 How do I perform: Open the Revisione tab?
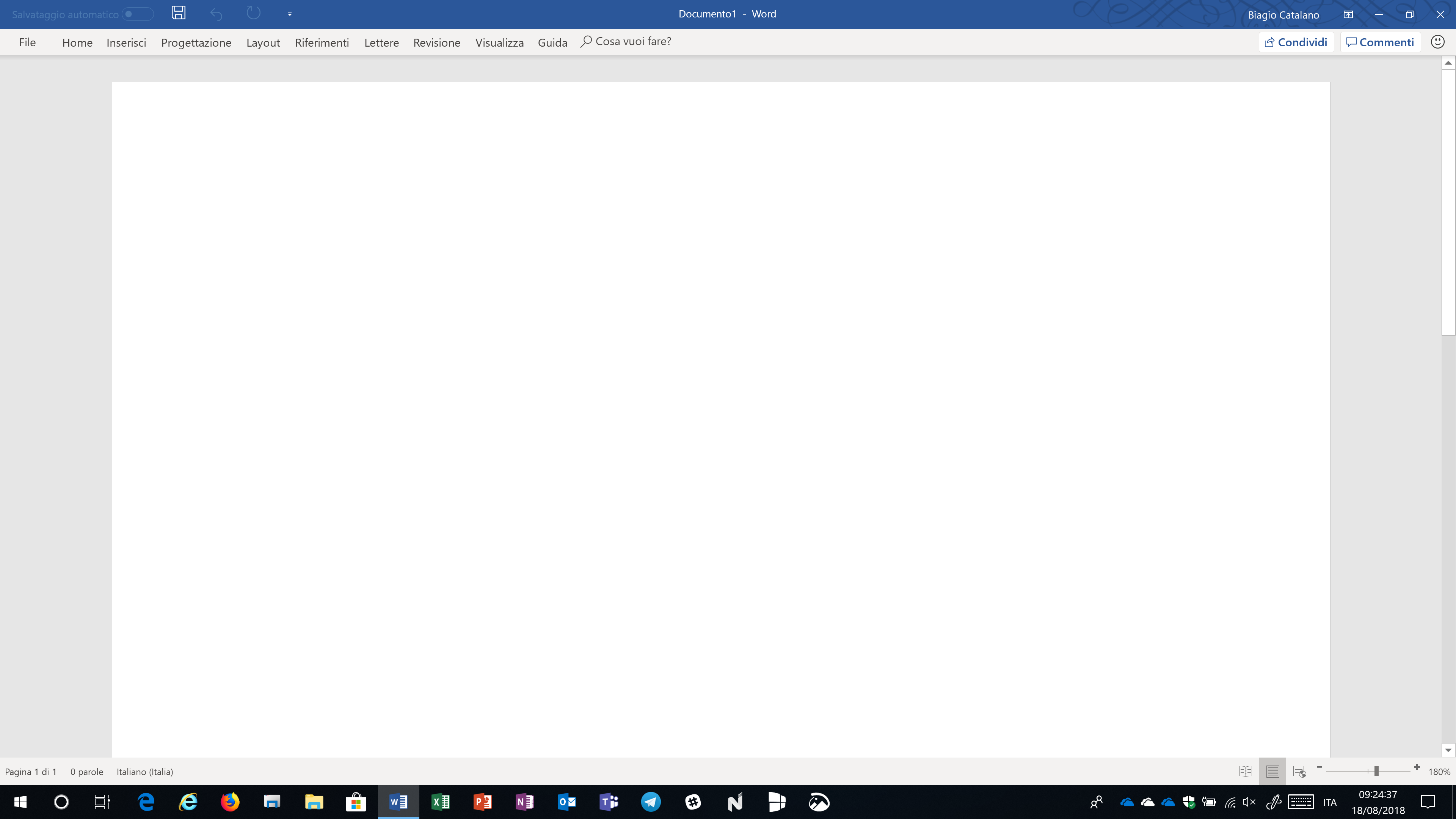[436, 42]
